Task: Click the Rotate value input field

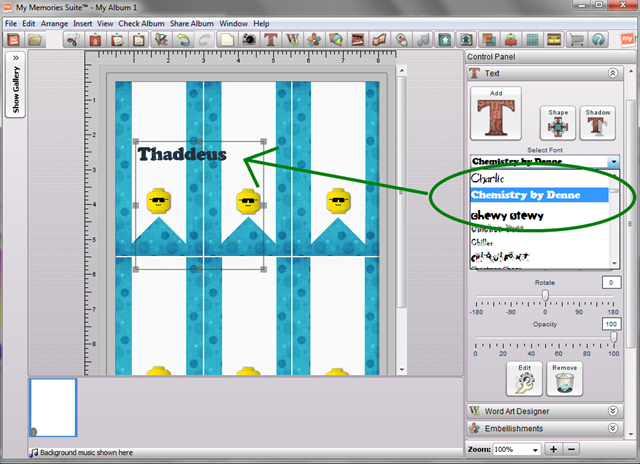Action: (x=611, y=282)
